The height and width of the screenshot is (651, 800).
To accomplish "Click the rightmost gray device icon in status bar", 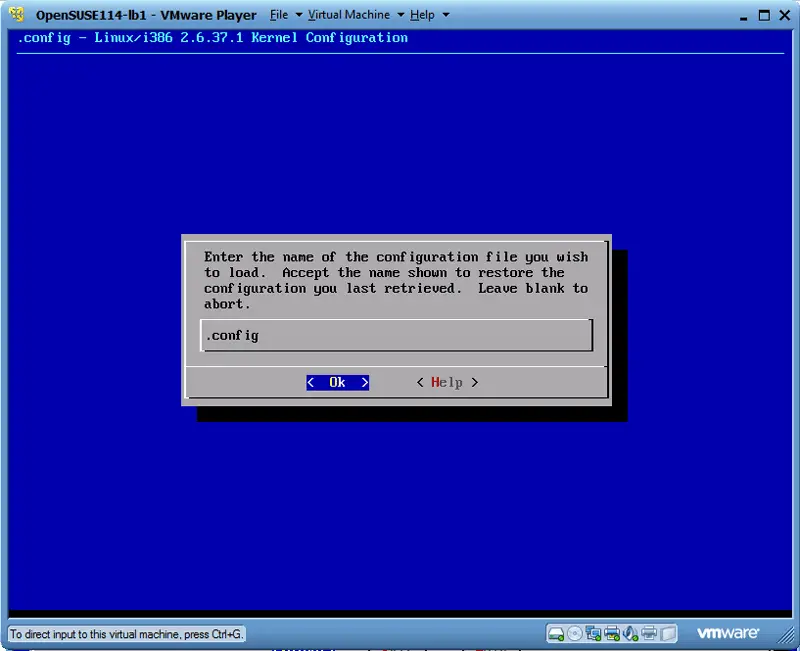I will click(668, 633).
